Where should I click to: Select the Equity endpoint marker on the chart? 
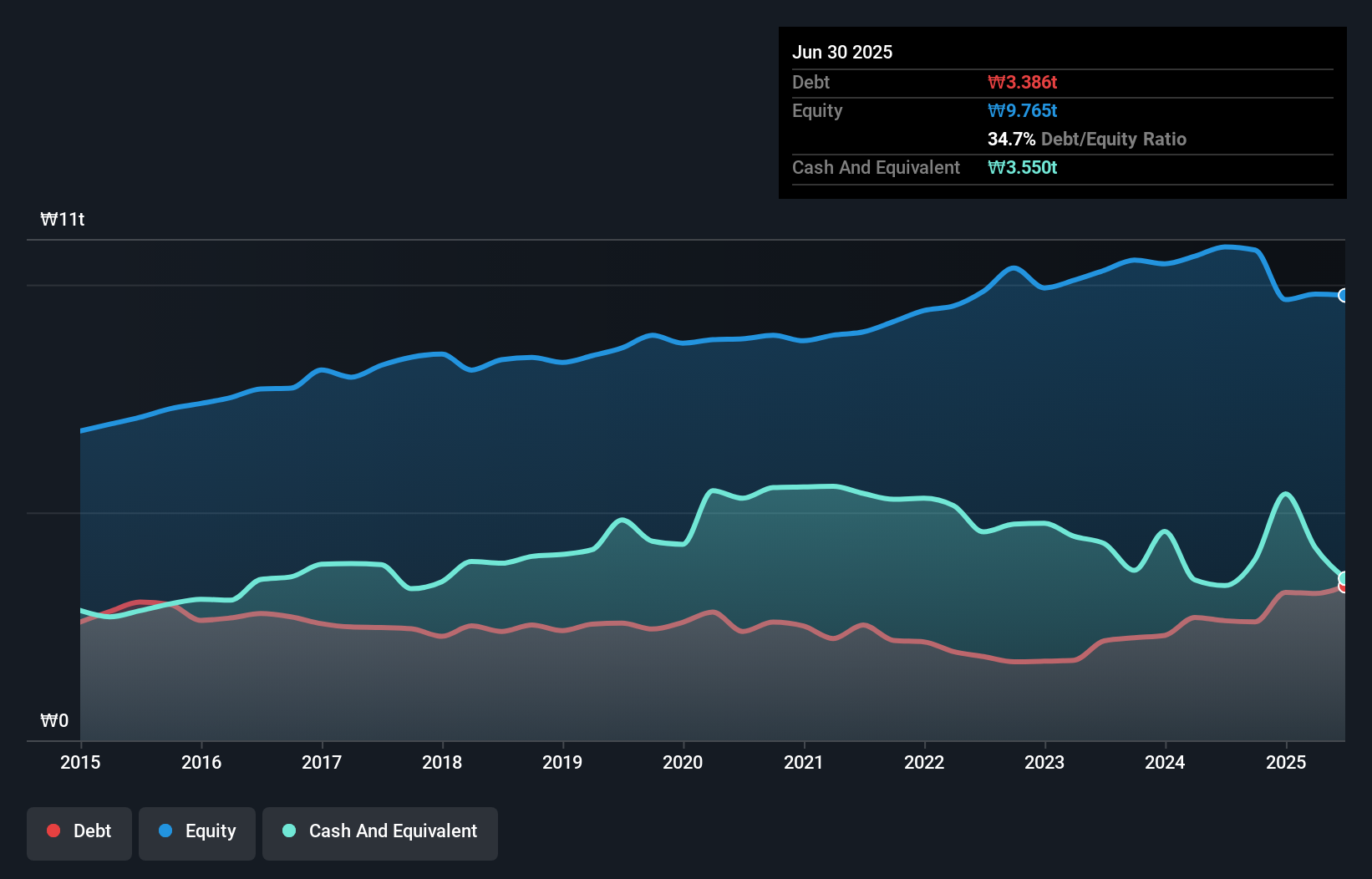(x=1344, y=295)
